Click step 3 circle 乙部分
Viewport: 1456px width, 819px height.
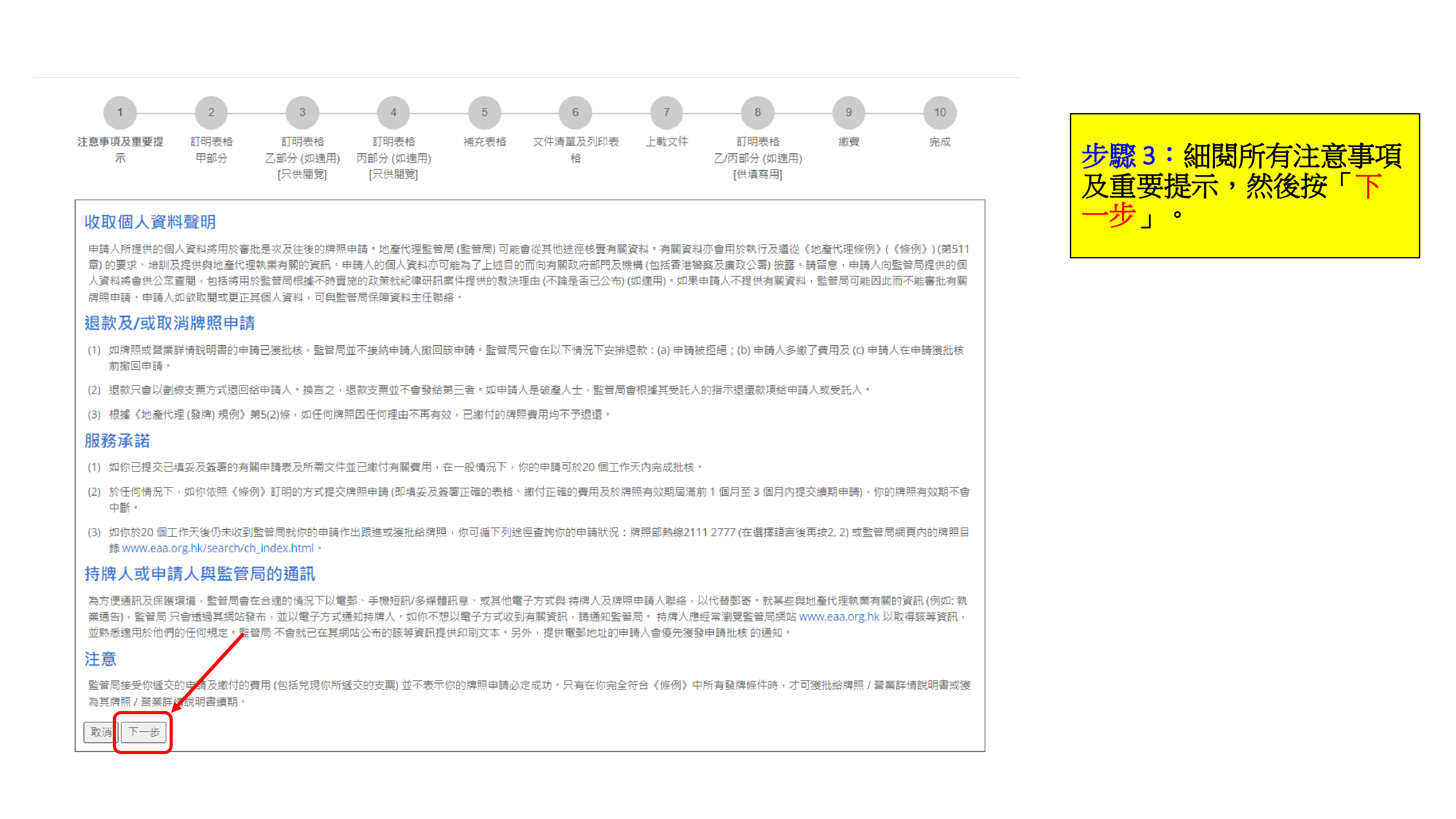pyautogui.click(x=302, y=112)
